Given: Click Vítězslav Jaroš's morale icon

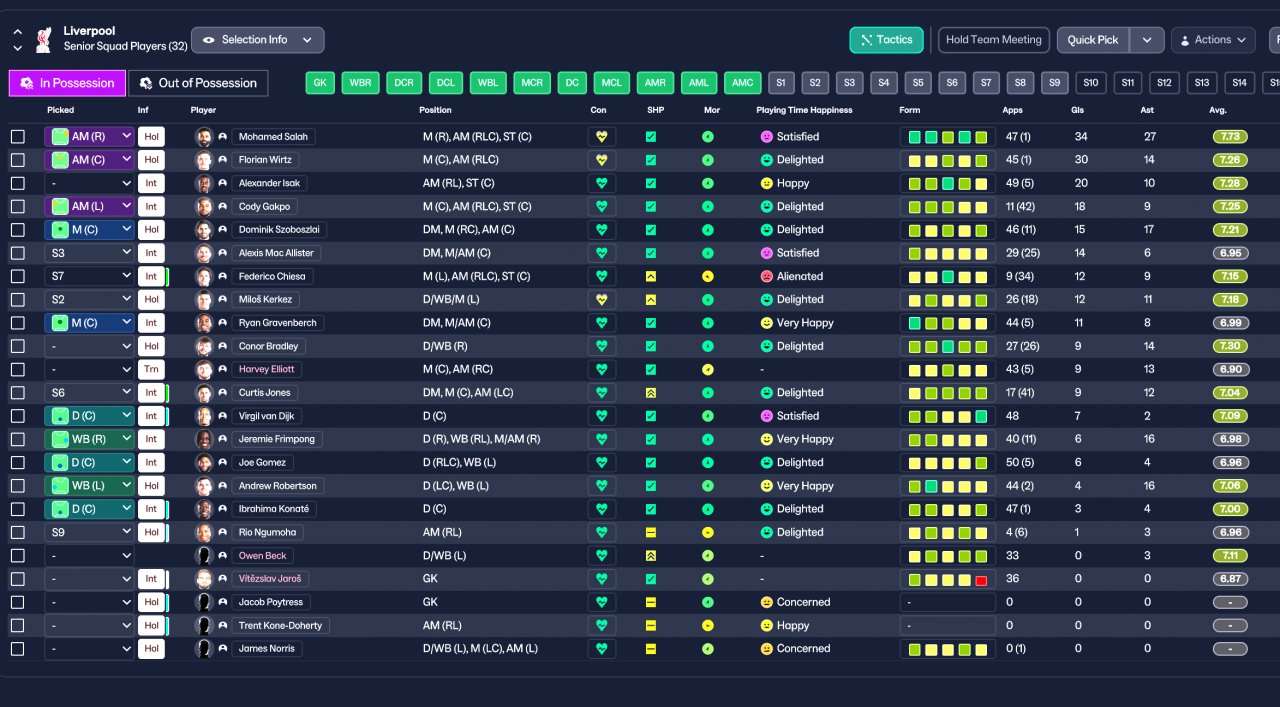Looking at the screenshot, I should click(x=708, y=579).
